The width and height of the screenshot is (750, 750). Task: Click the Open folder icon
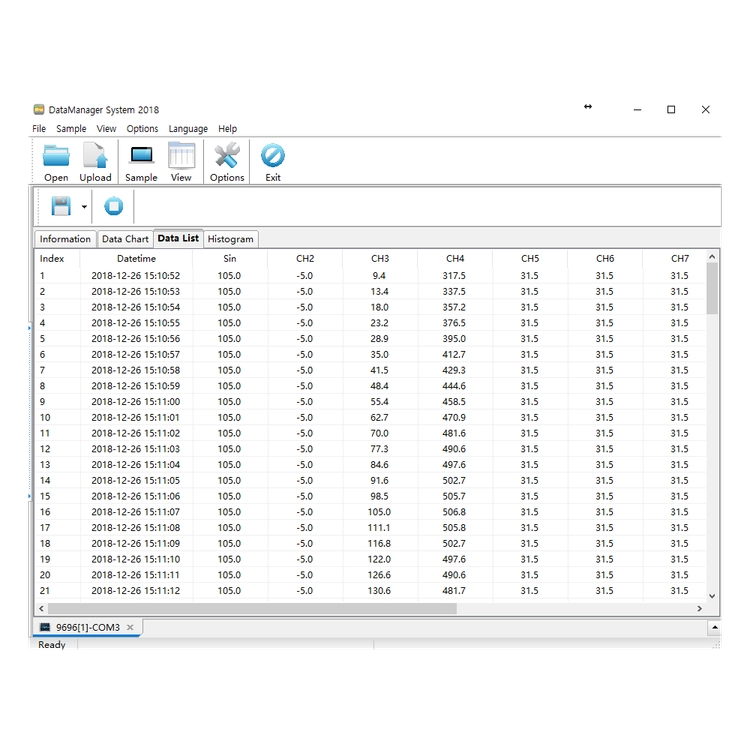click(x=56, y=156)
